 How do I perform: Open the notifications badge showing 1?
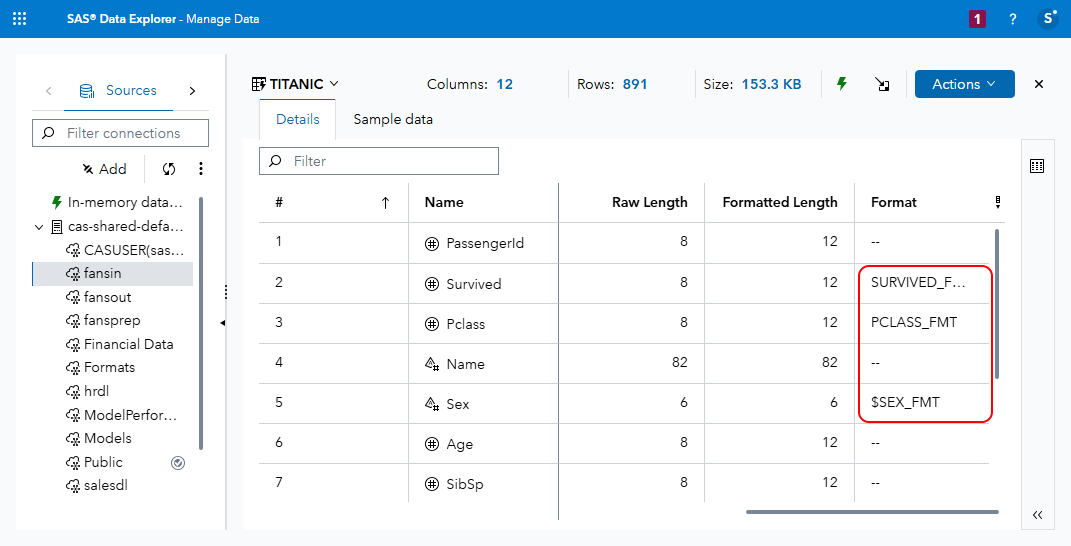click(977, 19)
